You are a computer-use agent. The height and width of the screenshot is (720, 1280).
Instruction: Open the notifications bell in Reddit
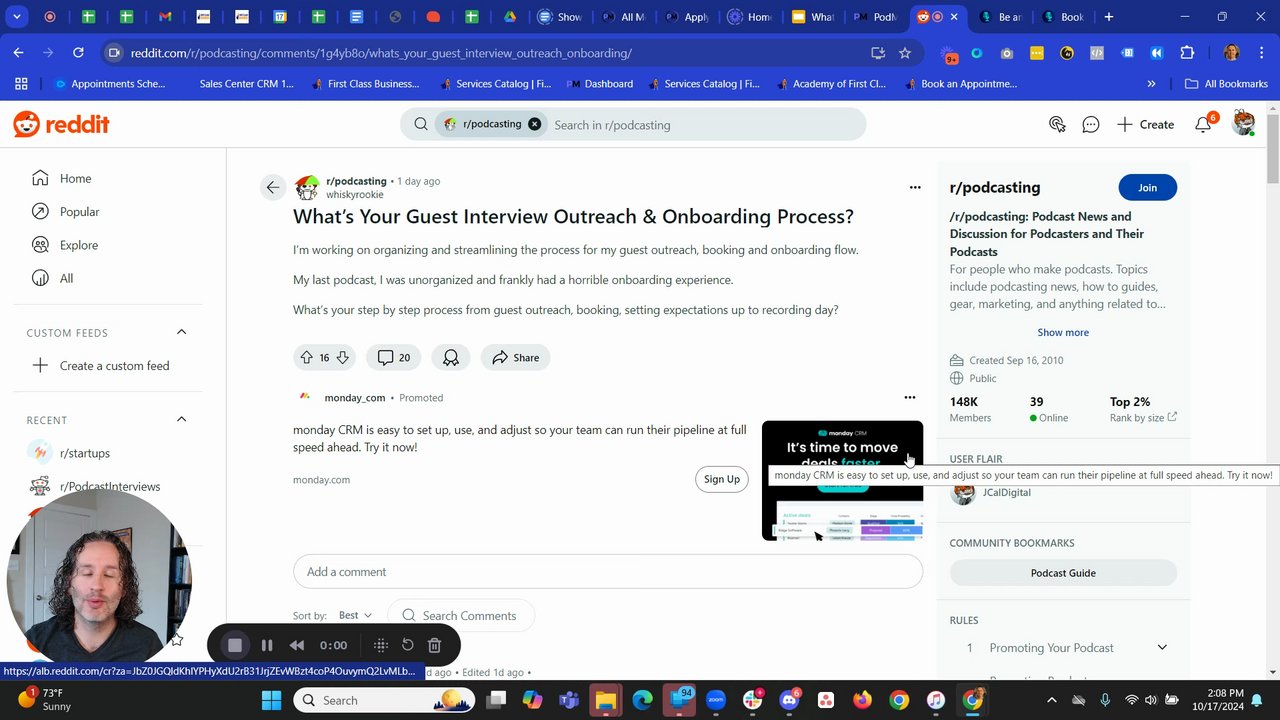tap(1203, 124)
